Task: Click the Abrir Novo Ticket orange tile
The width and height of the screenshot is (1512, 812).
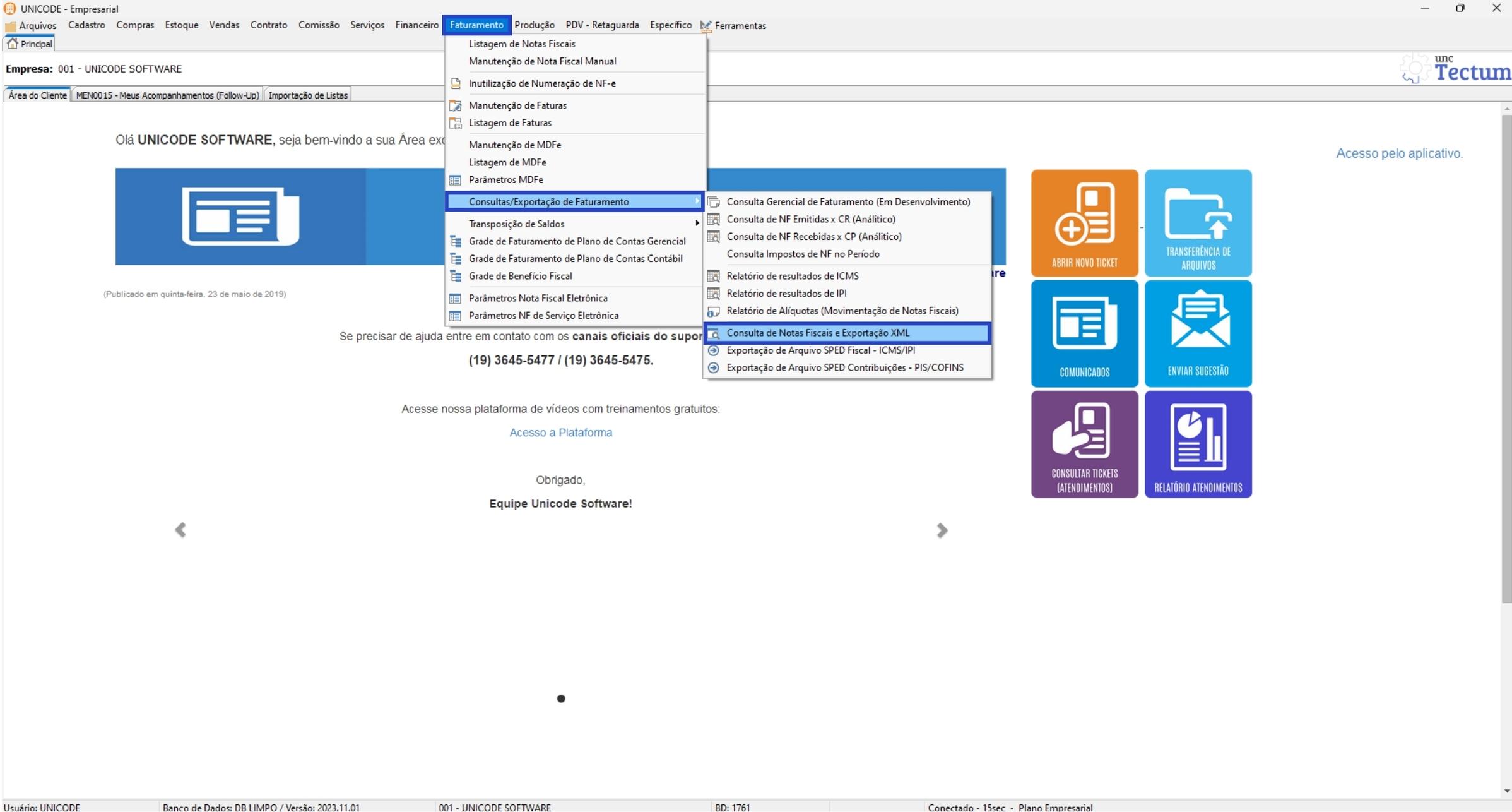Action: [x=1084, y=223]
